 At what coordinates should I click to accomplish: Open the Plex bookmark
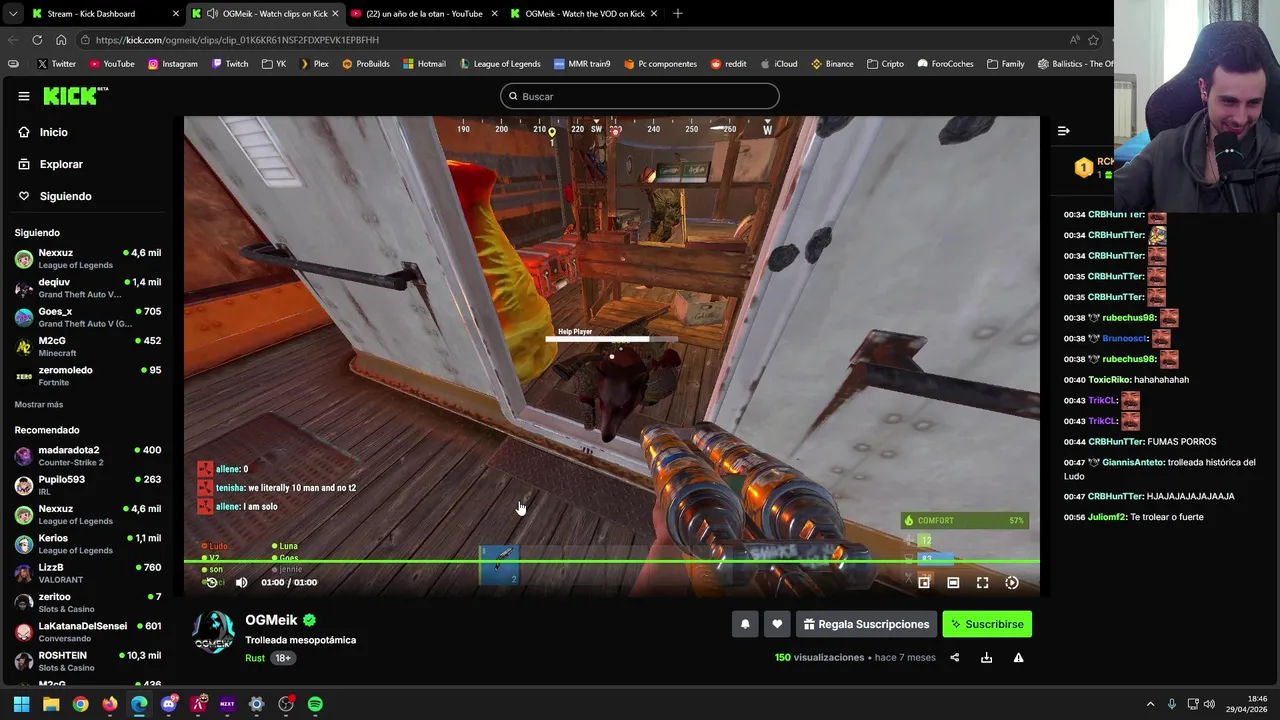point(314,64)
